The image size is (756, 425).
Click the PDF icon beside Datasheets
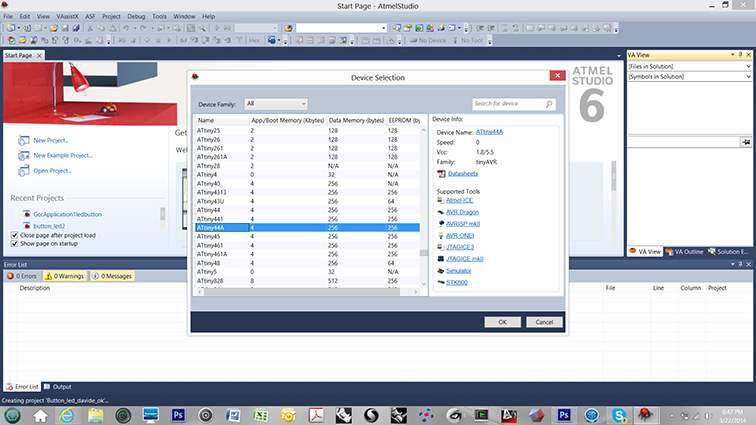(x=441, y=174)
